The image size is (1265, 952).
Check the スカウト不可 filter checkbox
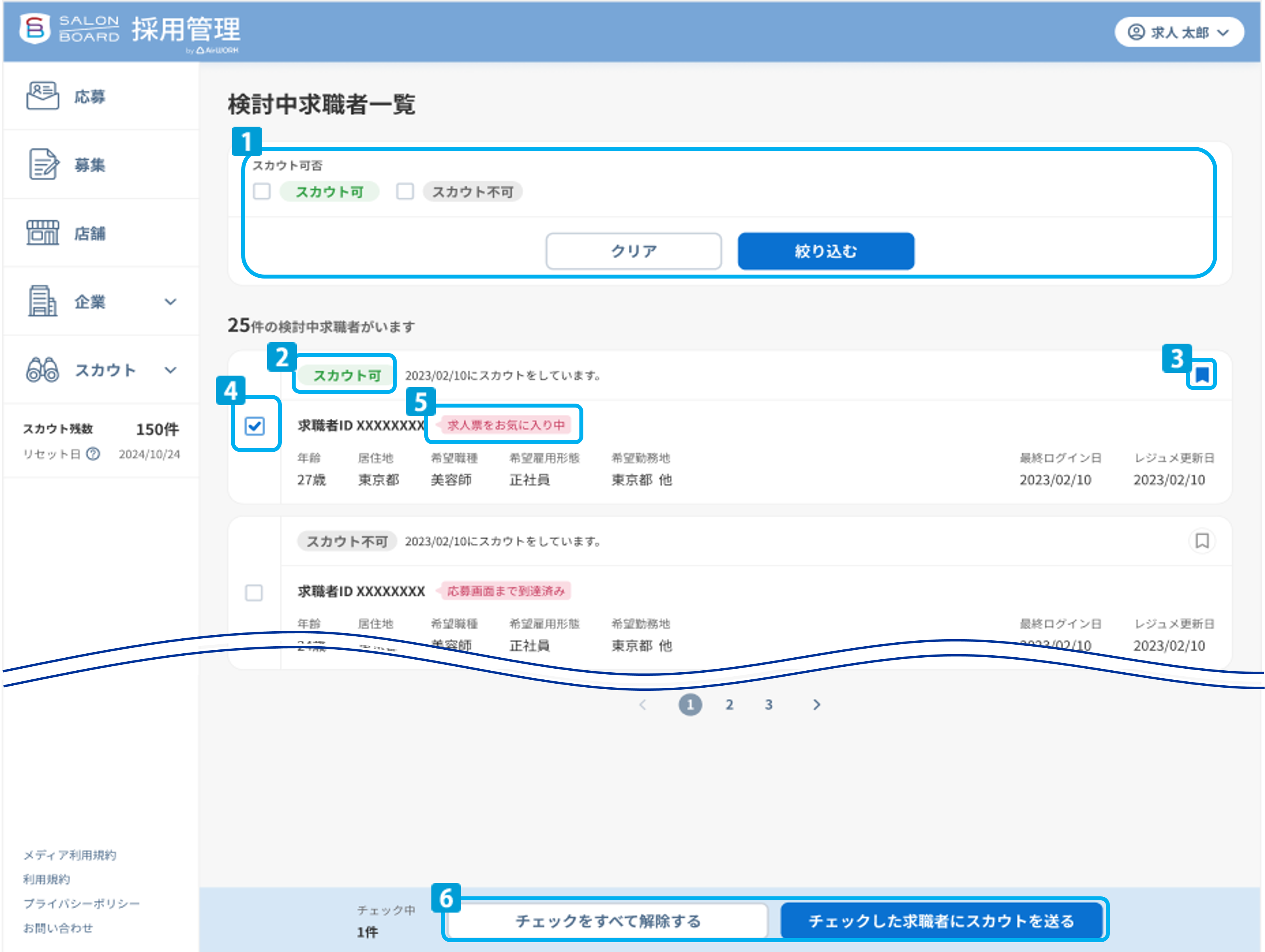[405, 191]
